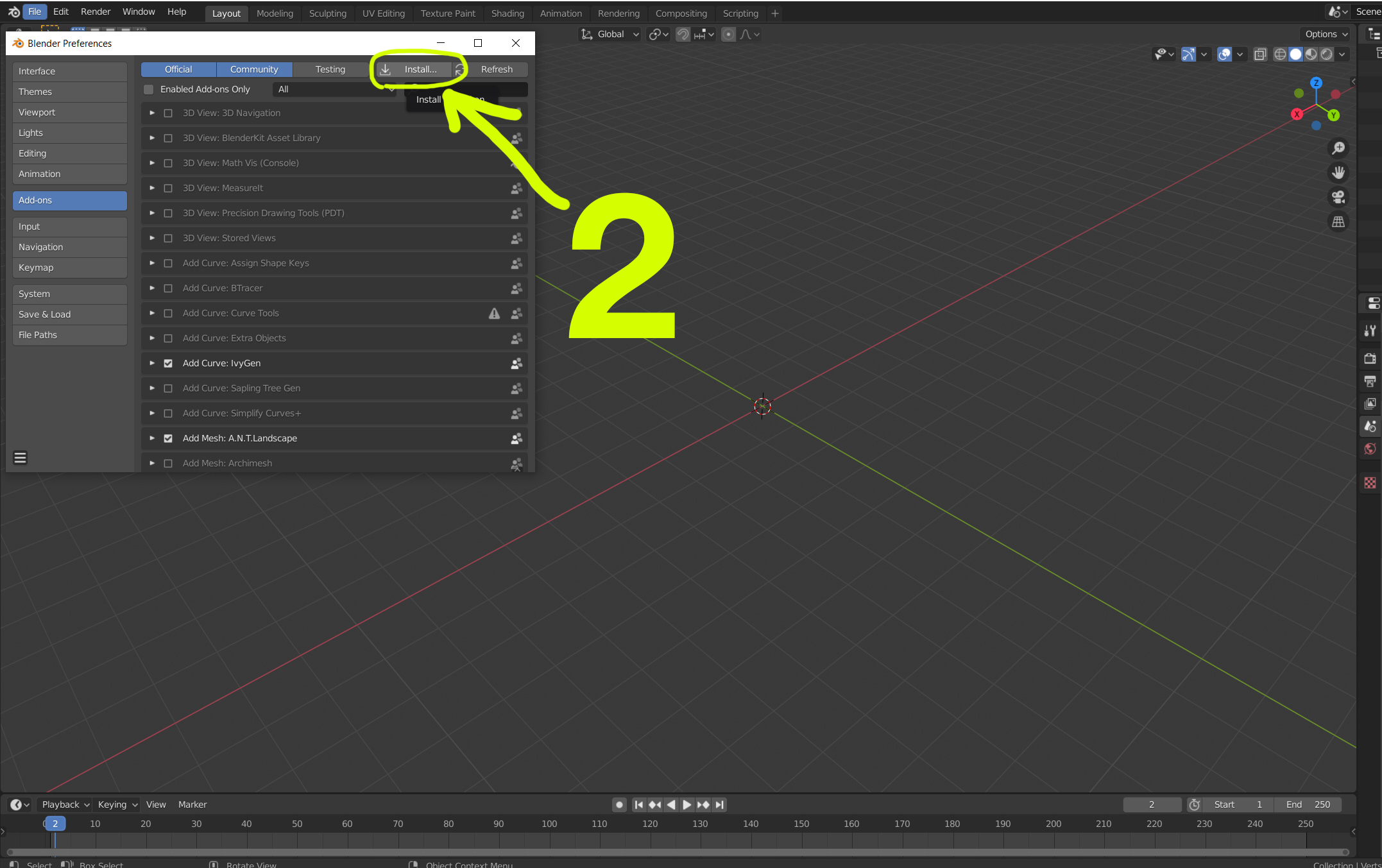This screenshot has height=868, width=1382.
Task: Jump to the end frame of the timeline
Action: [720, 804]
